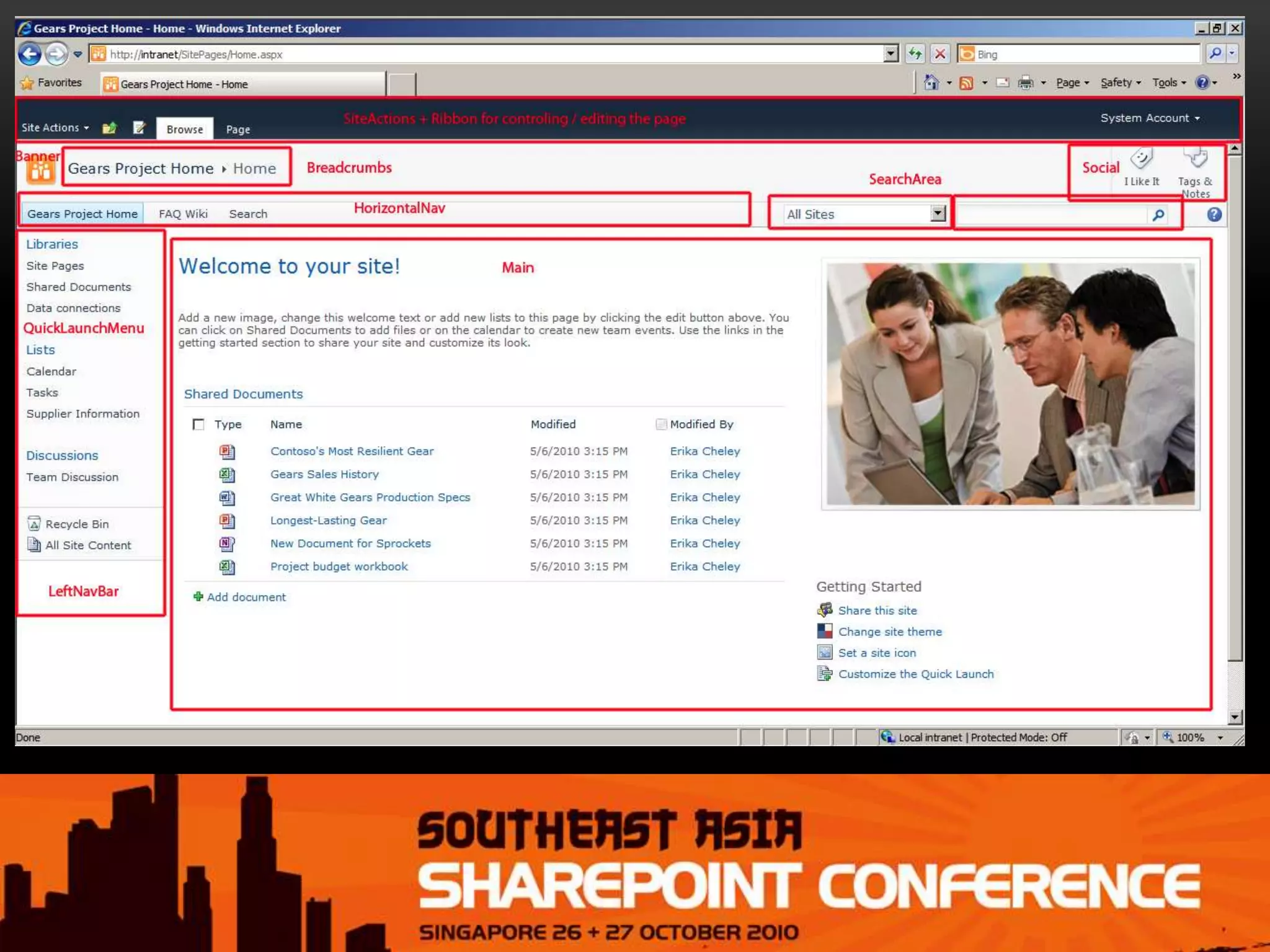
Task: Click the vertical scrollbar down arrow
Action: coord(1235,717)
